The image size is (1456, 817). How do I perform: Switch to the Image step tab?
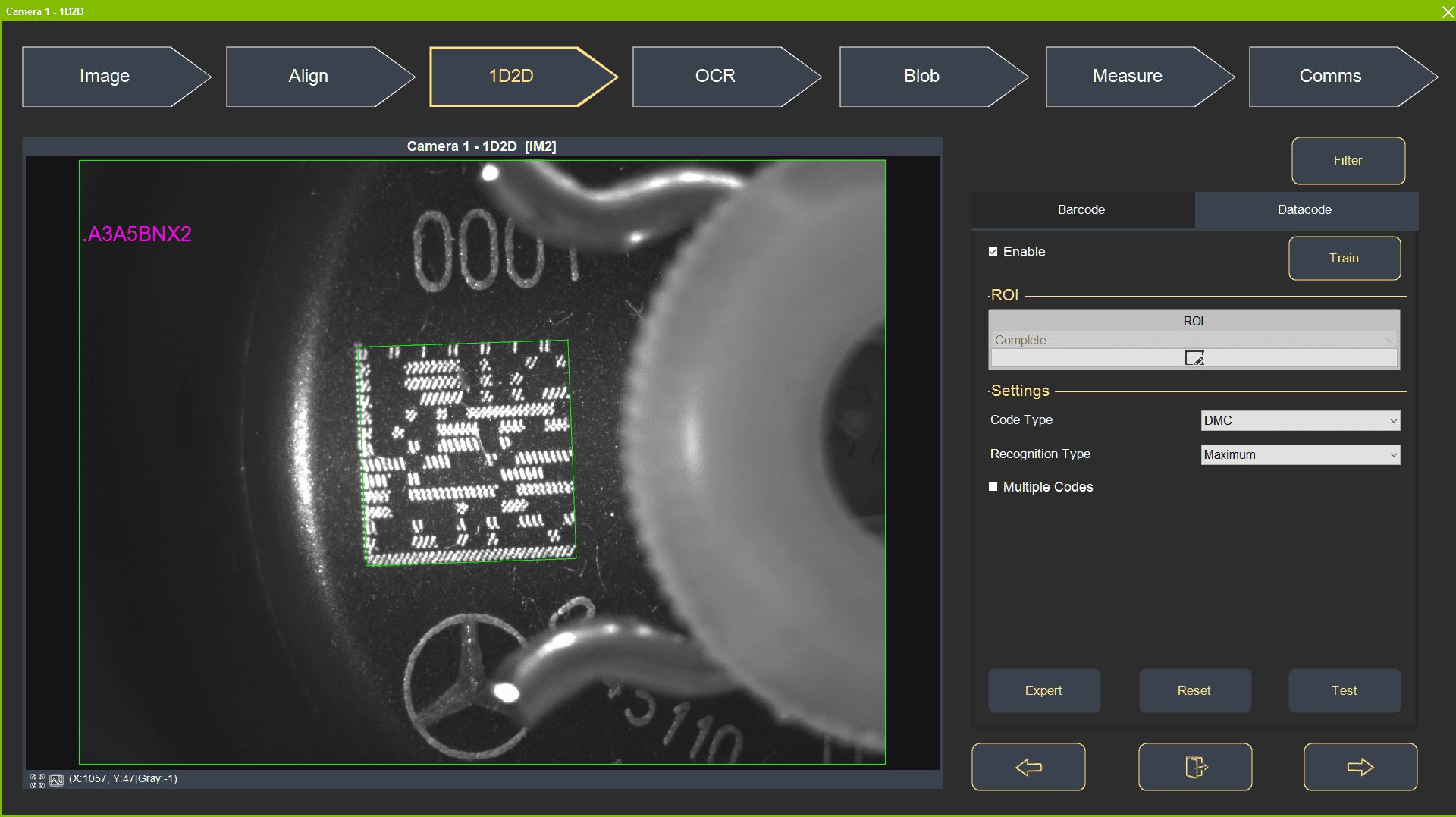[x=115, y=76]
